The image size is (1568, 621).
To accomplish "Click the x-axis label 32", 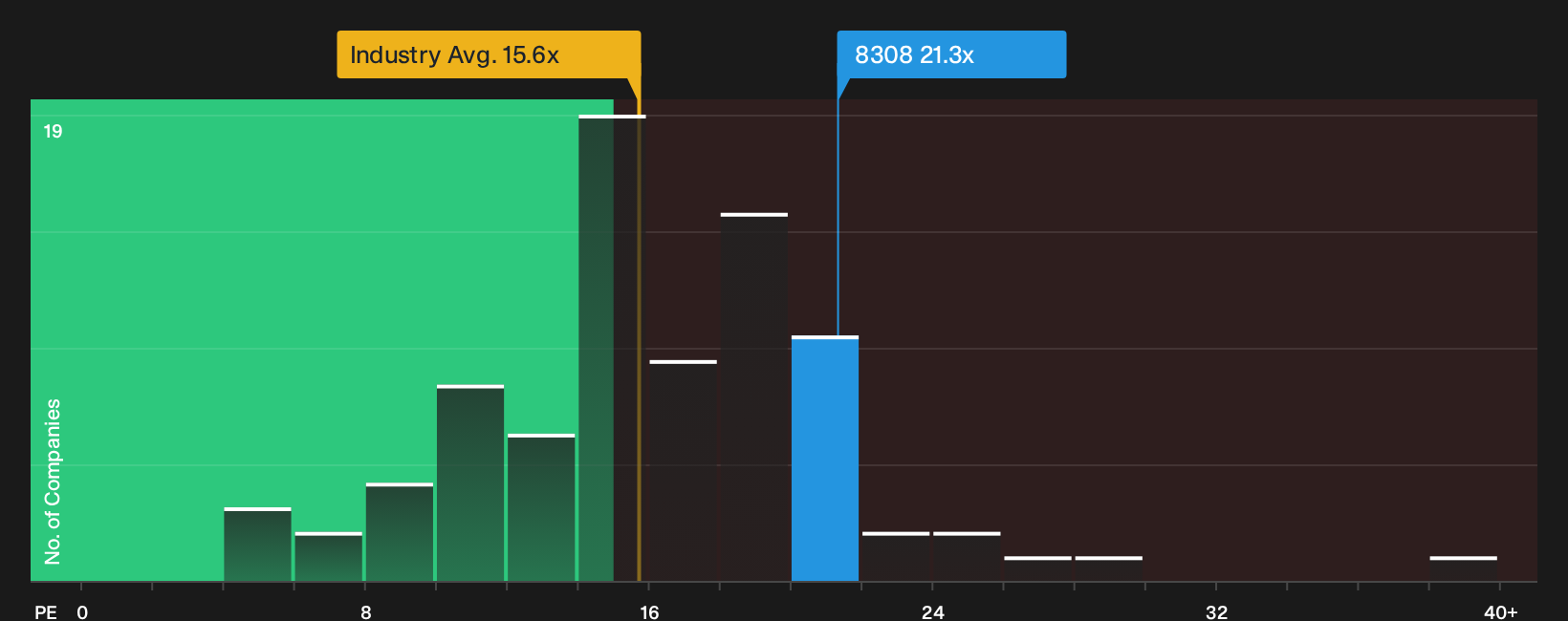I will coord(1216,611).
